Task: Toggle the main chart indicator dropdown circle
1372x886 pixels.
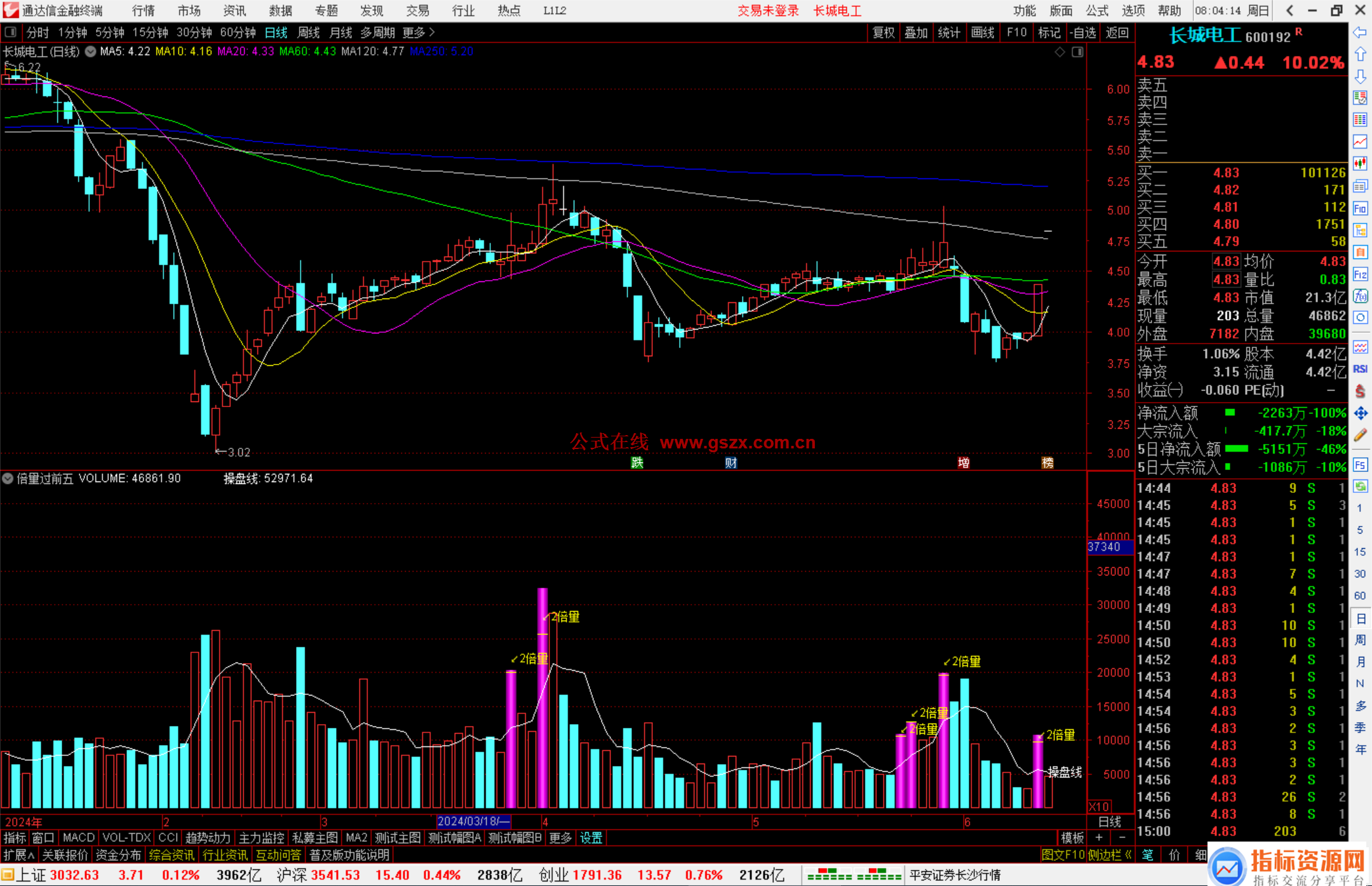Action: [91, 51]
